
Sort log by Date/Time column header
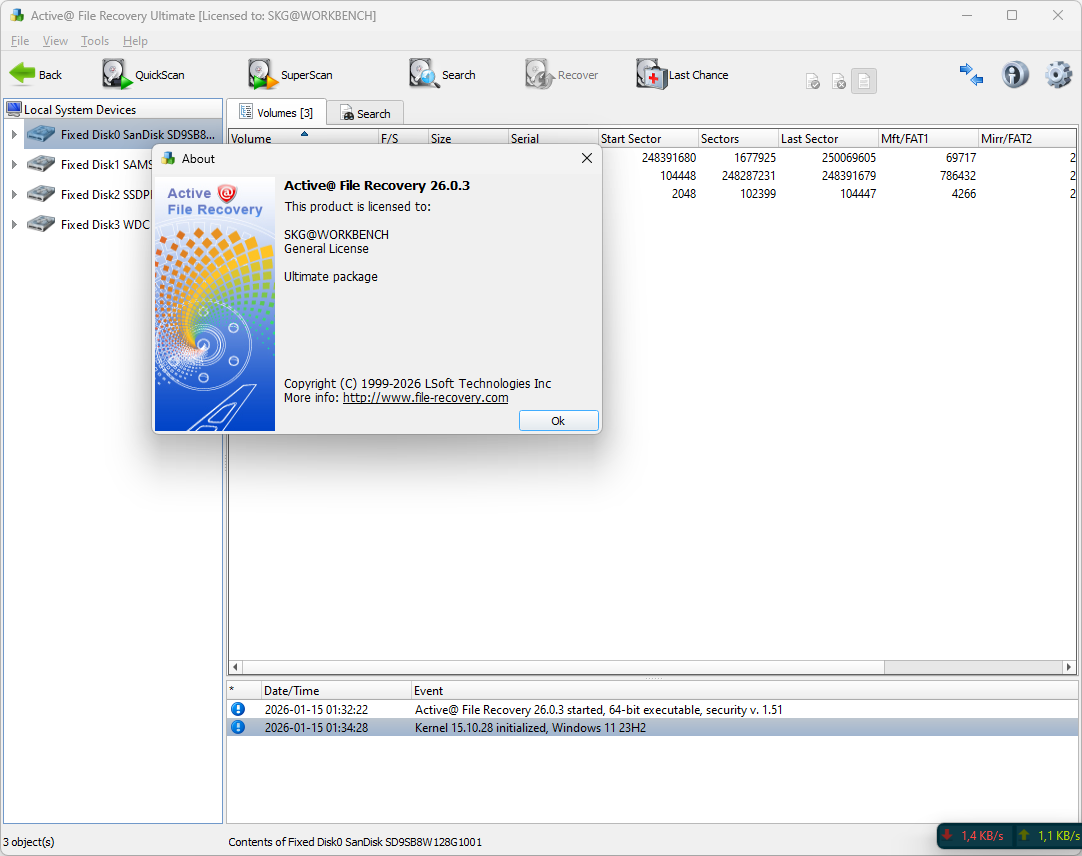coord(336,690)
